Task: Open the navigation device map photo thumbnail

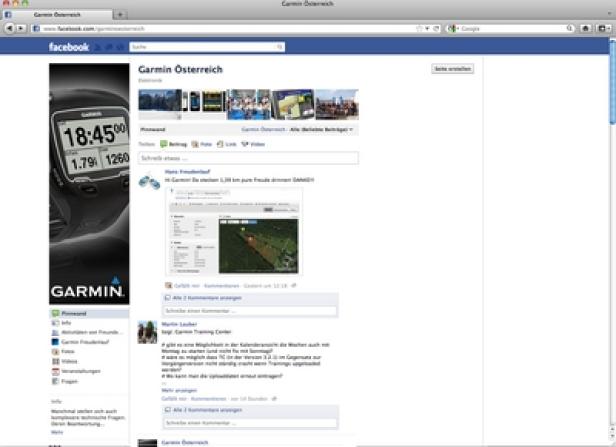Action: point(293,104)
